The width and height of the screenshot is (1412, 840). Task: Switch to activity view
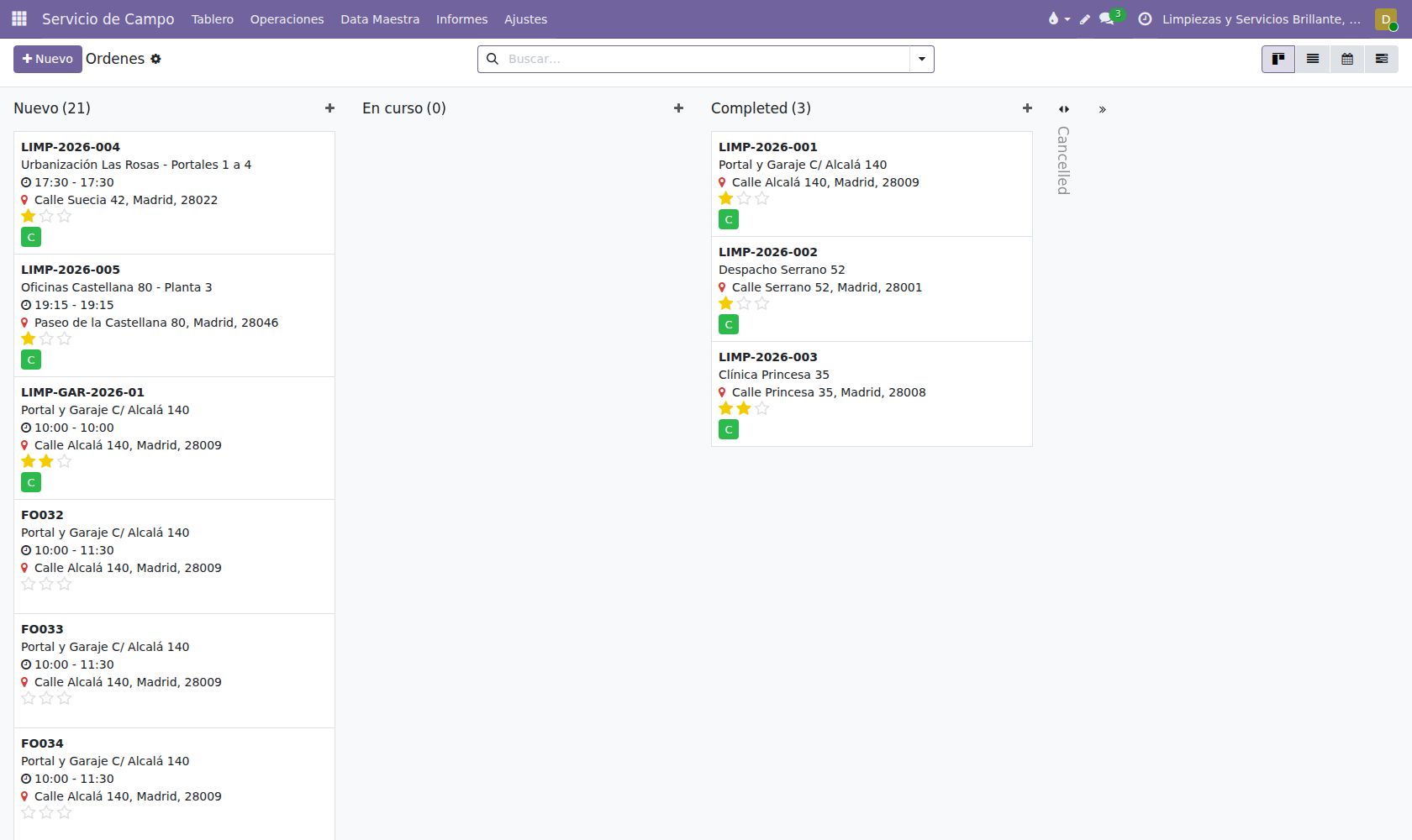pyautogui.click(x=1382, y=59)
